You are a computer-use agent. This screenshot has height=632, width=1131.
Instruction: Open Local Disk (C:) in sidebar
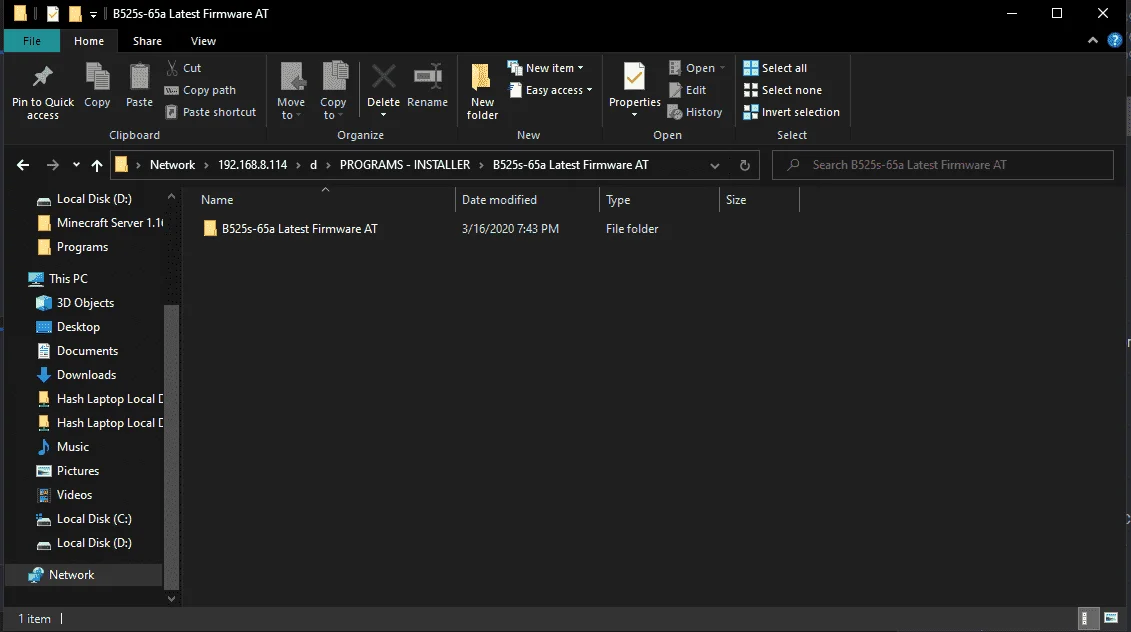click(84, 519)
